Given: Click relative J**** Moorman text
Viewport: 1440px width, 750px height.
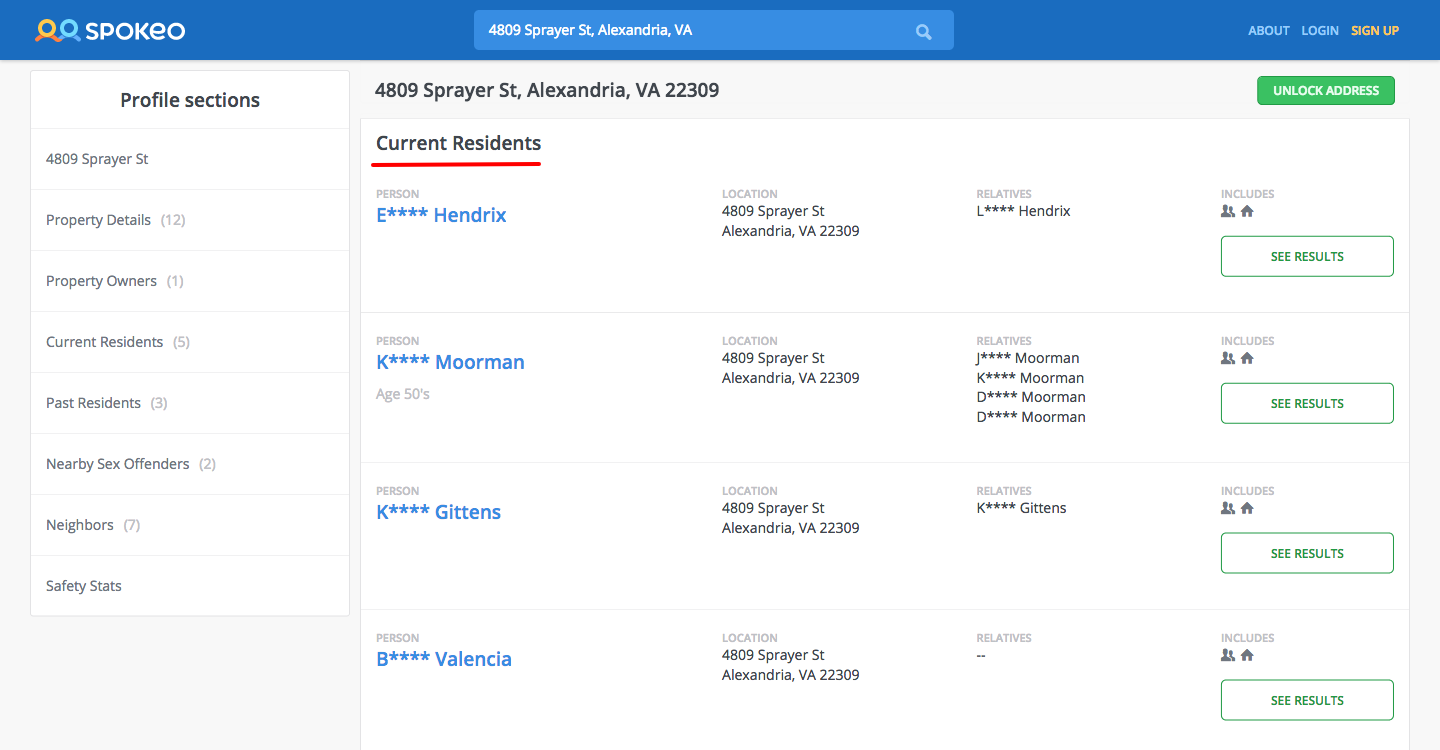Looking at the screenshot, I should 1028,358.
